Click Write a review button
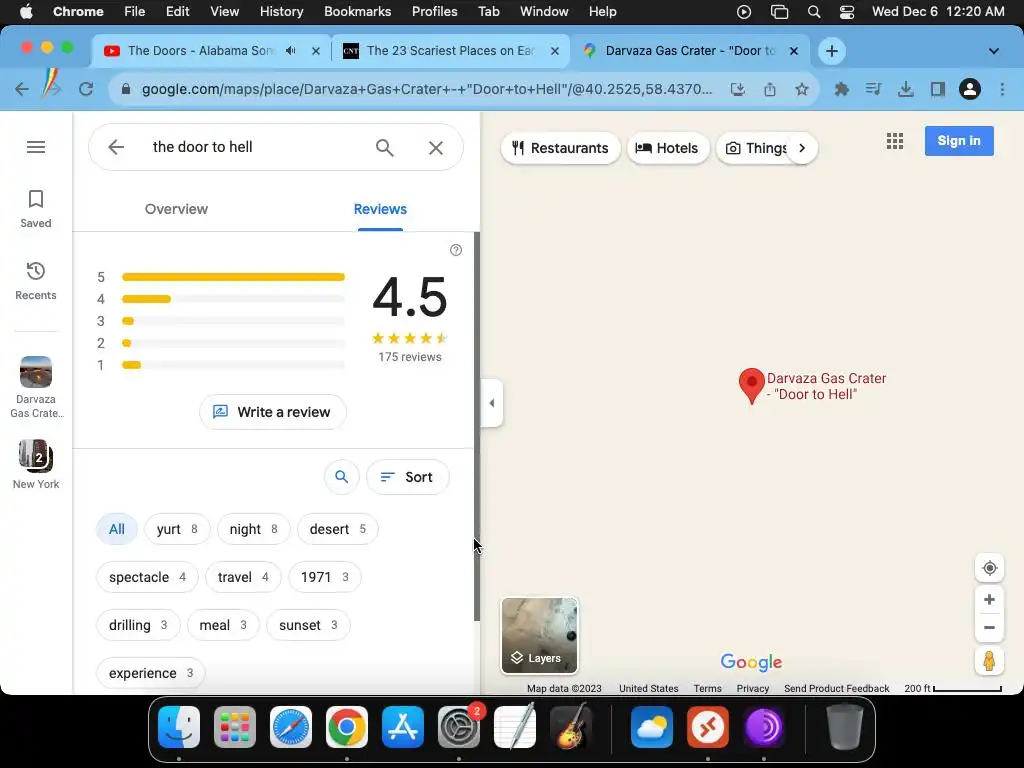The width and height of the screenshot is (1024, 768). 272,412
